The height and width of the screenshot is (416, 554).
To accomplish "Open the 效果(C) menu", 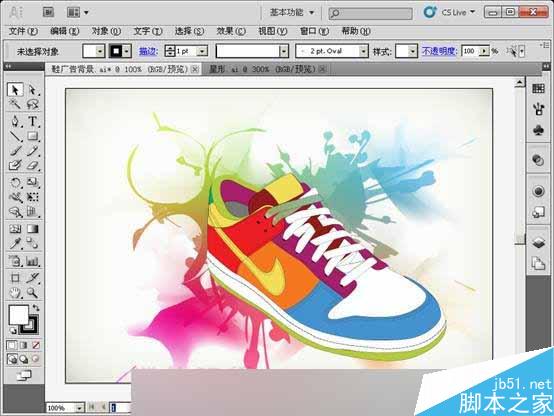I will click(x=231, y=31).
